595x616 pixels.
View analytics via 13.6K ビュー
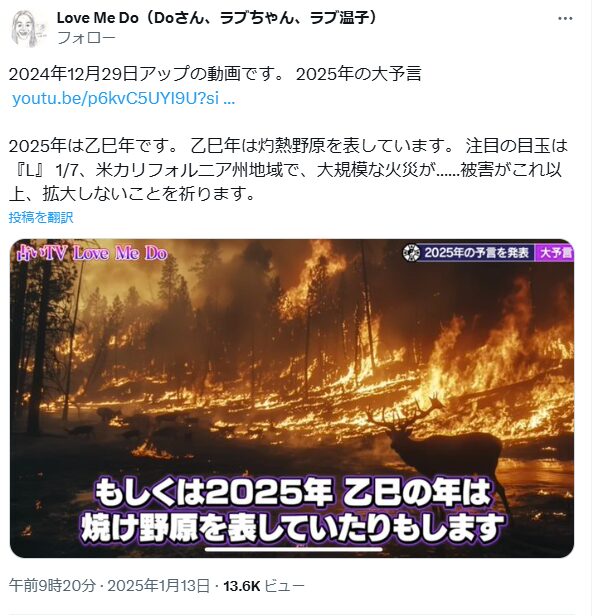pos(264,586)
